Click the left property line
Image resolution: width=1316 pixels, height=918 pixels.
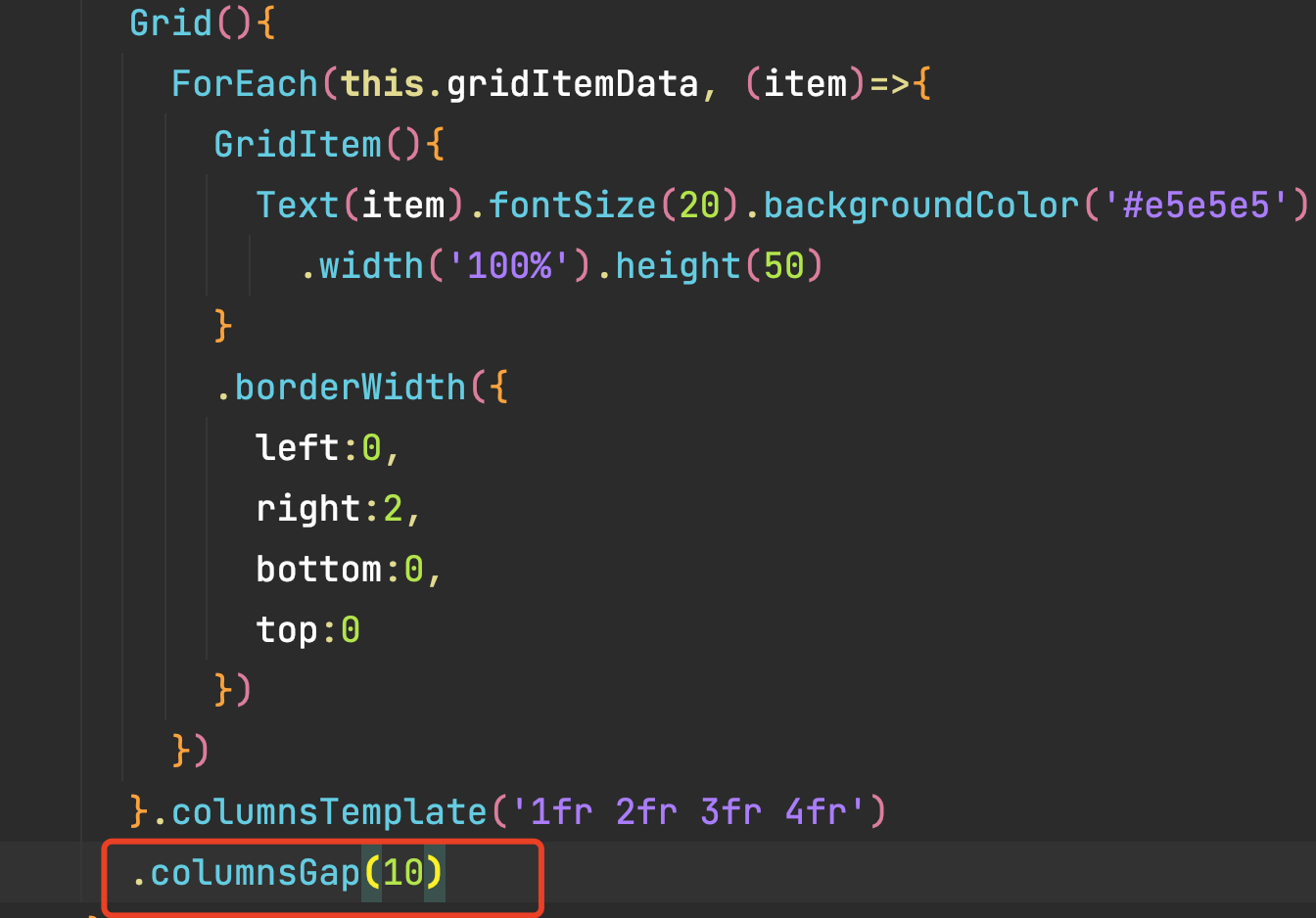click(328, 447)
